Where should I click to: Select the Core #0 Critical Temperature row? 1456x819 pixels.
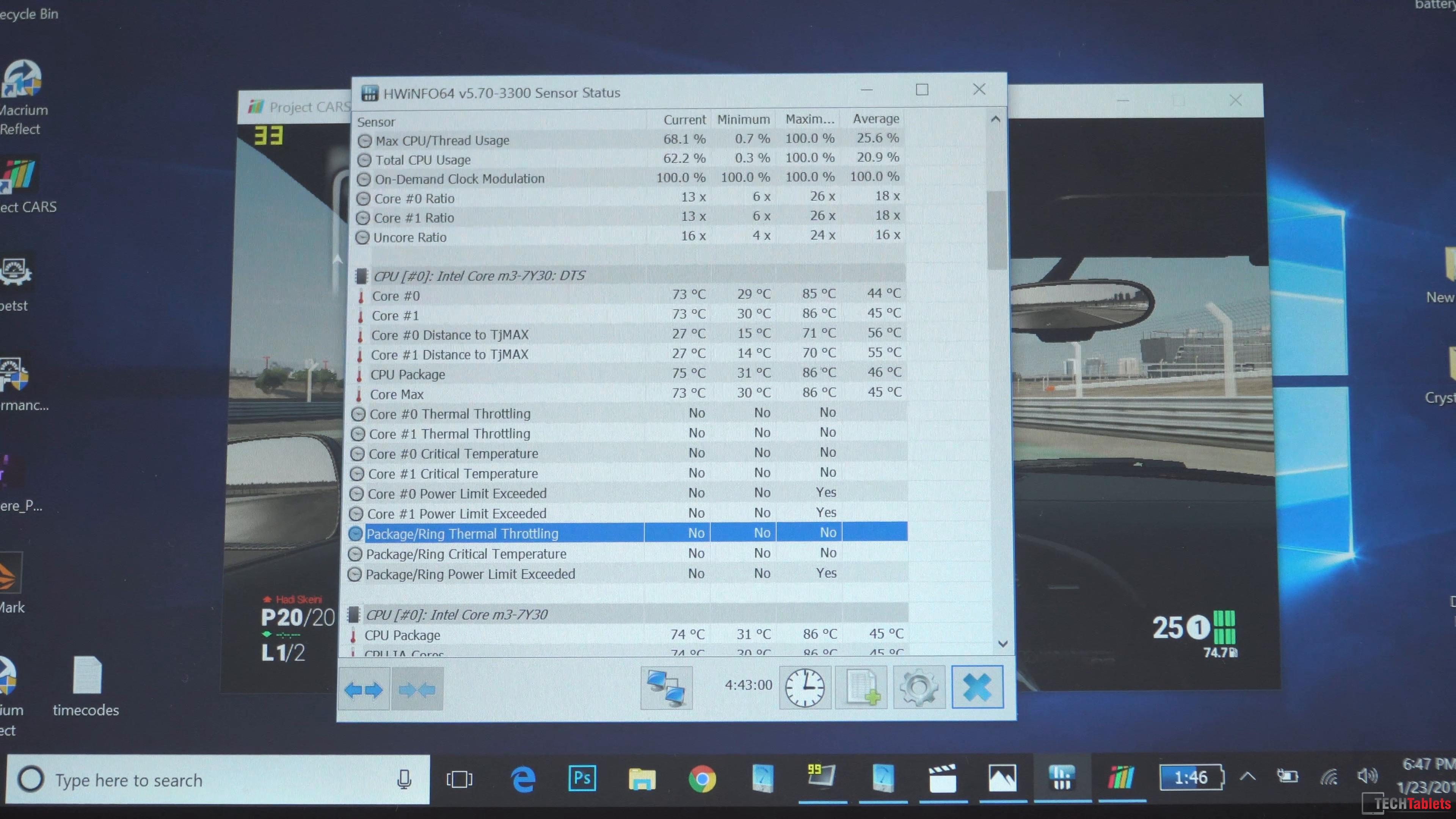pos(629,453)
